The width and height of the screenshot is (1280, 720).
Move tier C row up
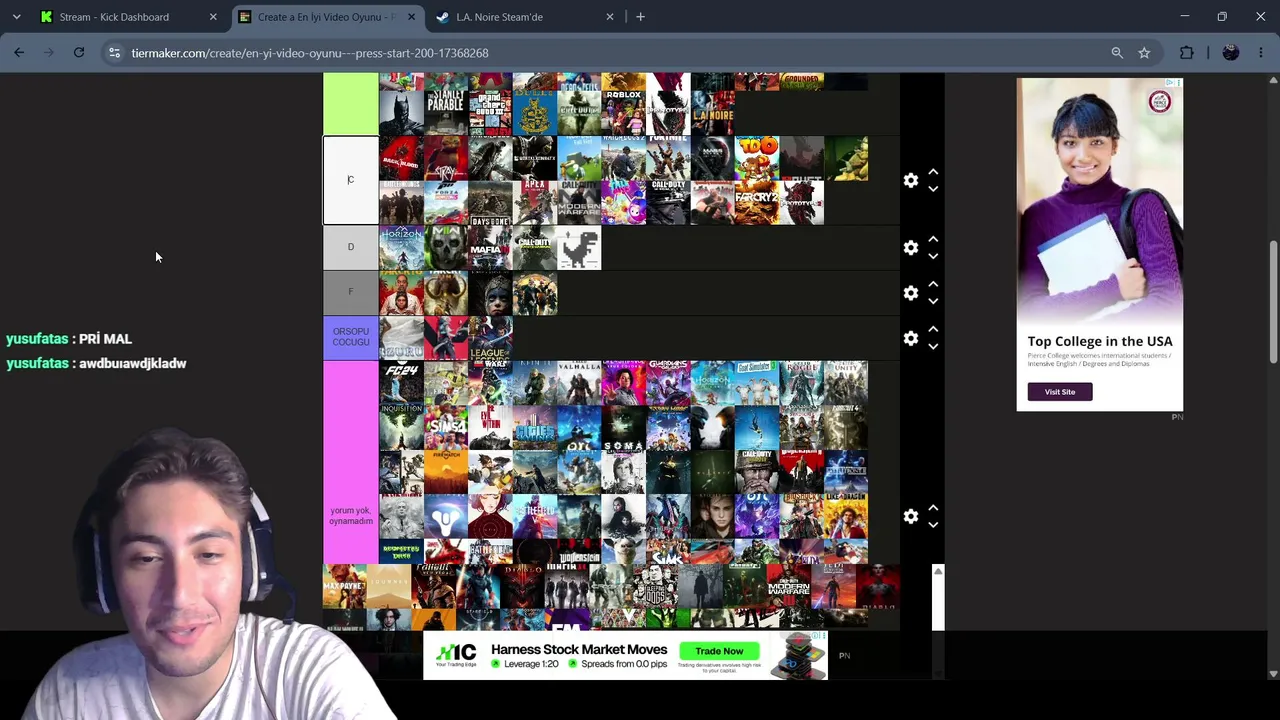933,172
